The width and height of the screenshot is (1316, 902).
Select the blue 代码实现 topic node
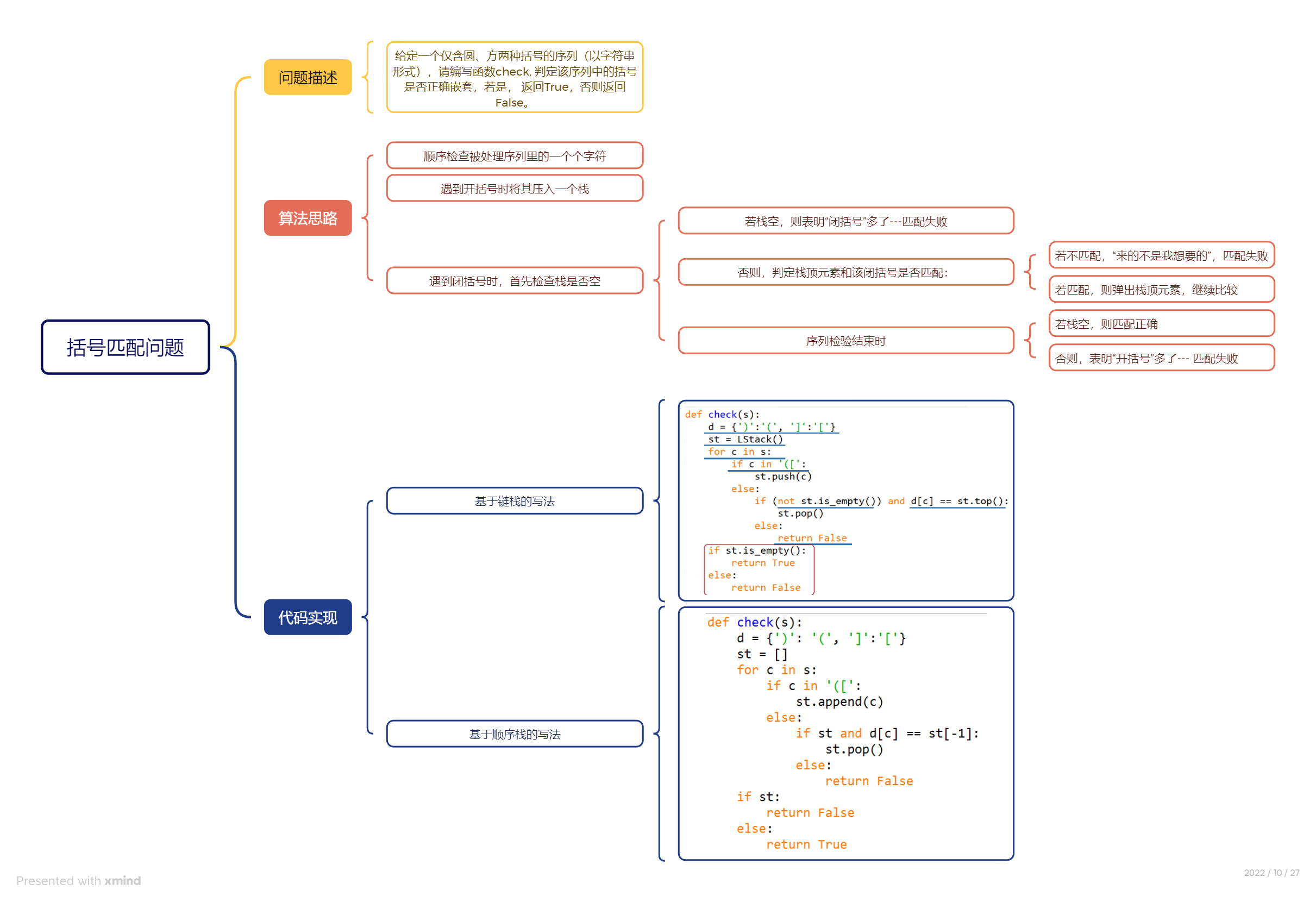point(308,617)
